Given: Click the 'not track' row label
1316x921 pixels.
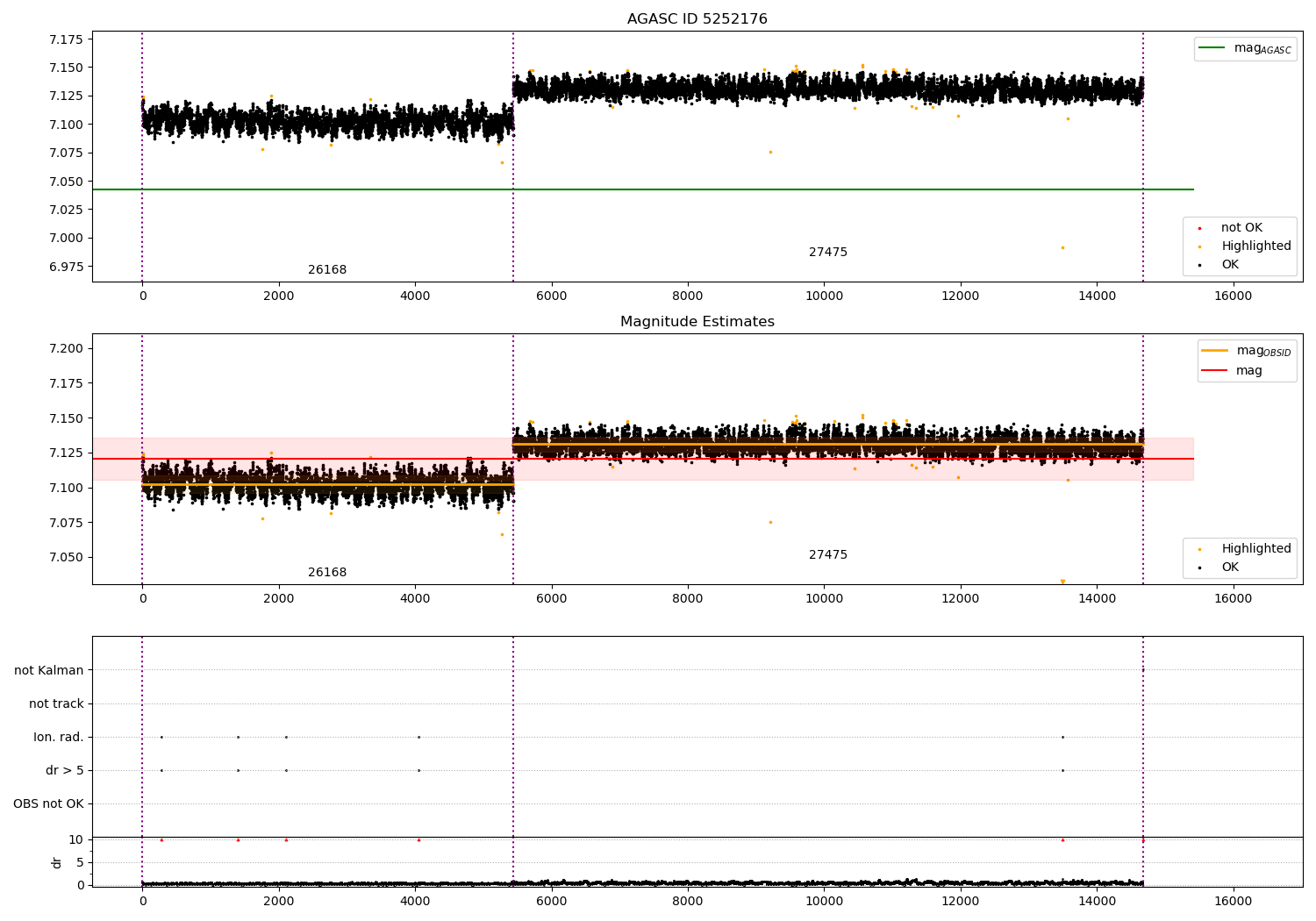Looking at the screenshot, I should (56, 704).
